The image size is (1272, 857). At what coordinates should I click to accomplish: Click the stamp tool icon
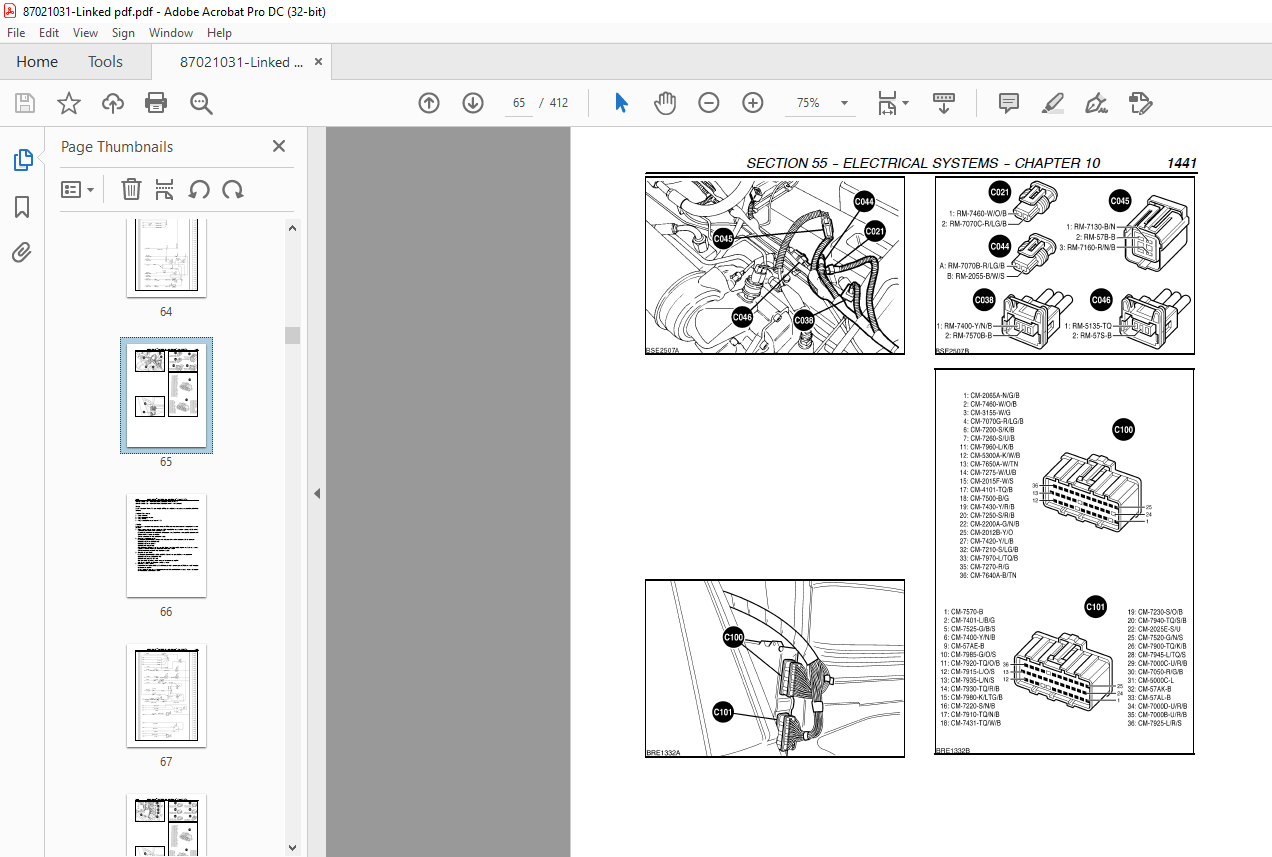tap(1140, 103)
